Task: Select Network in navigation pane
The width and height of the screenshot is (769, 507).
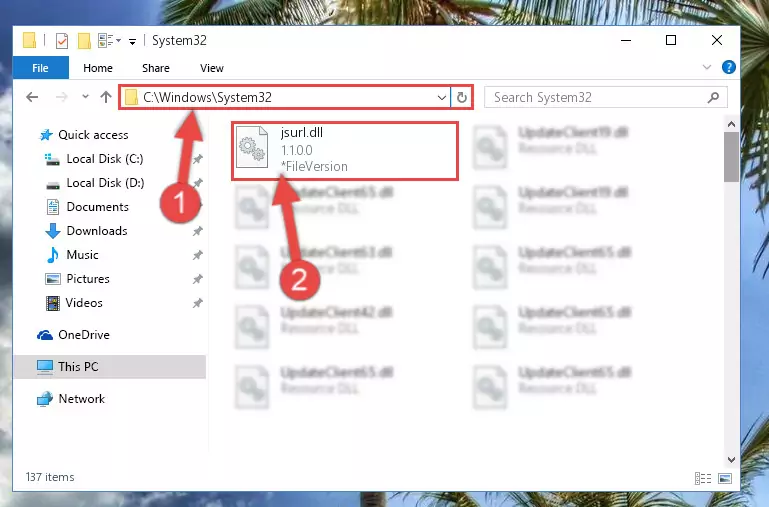Action: tap(81, 399)
